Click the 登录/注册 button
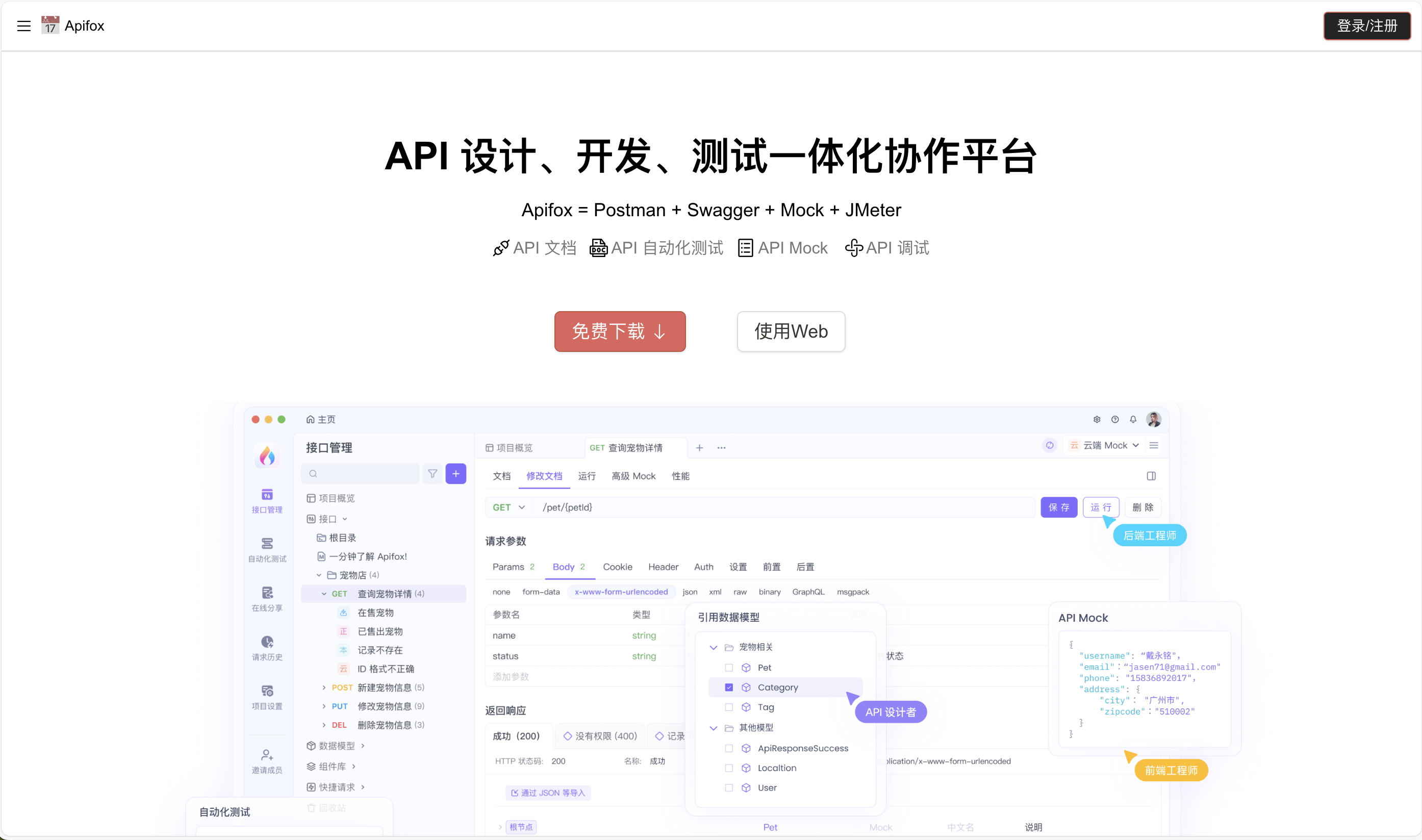Screen dimensions: 1422x840 click(1366, 26)
